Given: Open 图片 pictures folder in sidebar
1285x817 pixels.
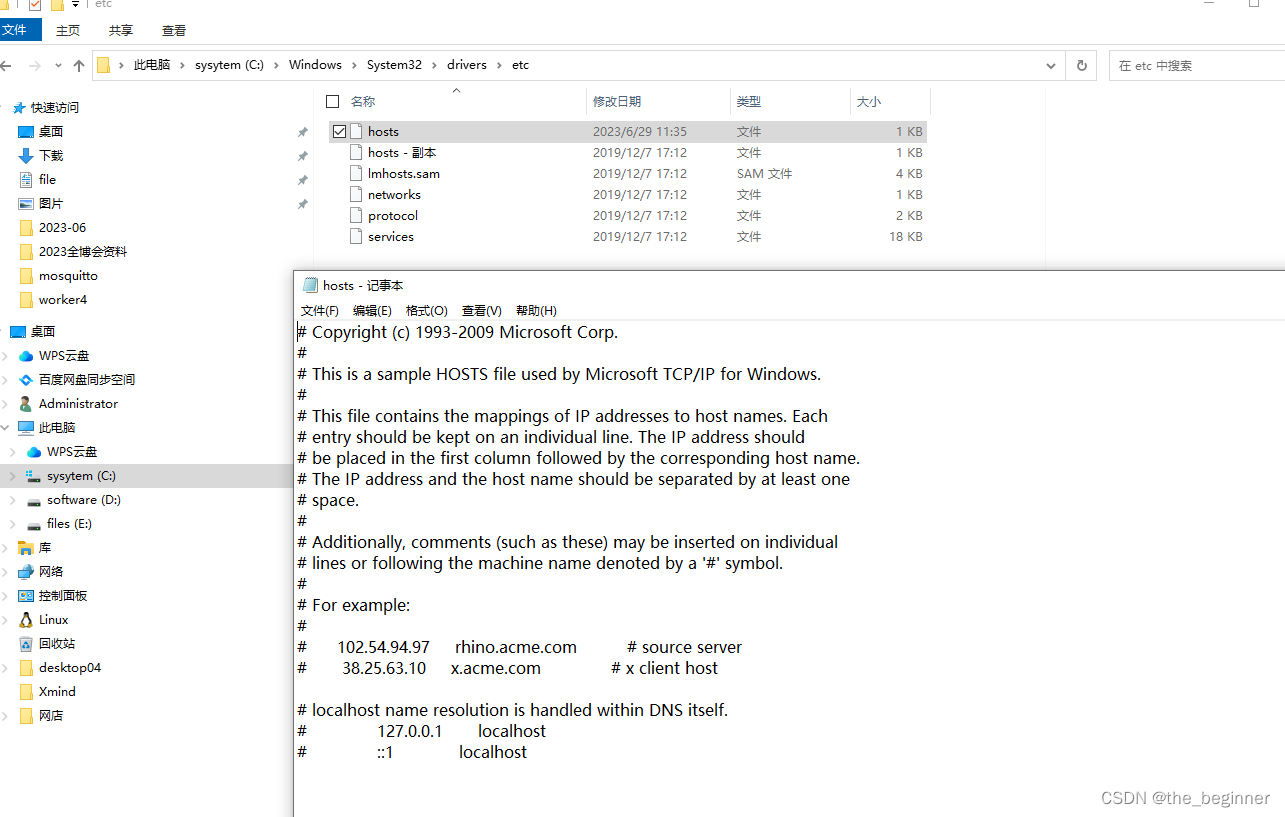Looking at the screenshot, I should pyautogui.click(x=51, y=203).
